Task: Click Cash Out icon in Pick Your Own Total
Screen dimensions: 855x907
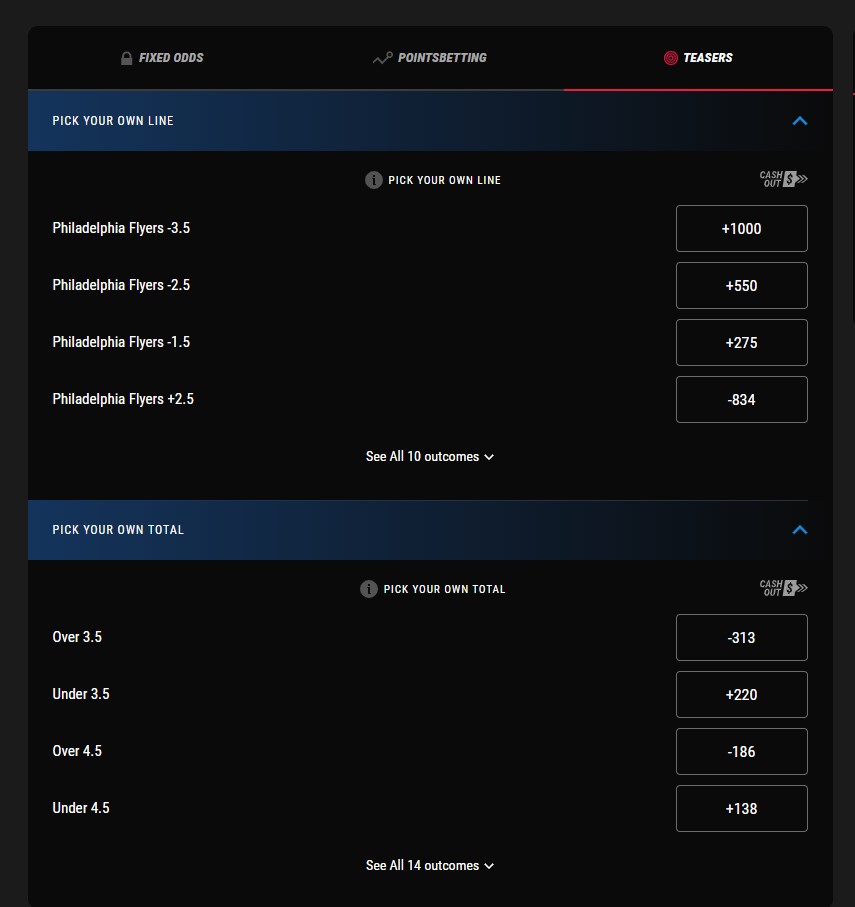Action: pyautogui.click(x=783, y=588)
